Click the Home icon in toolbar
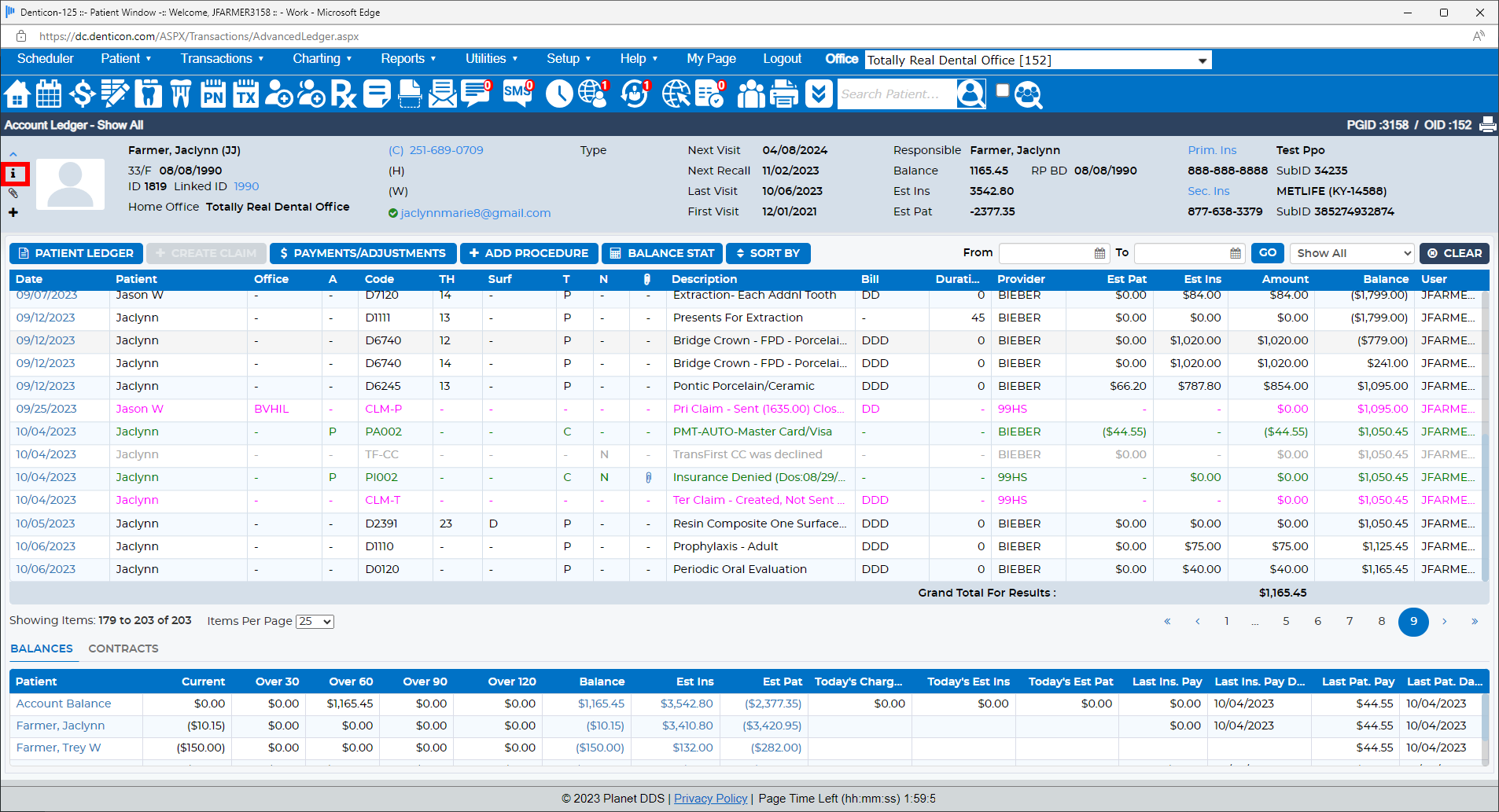Viewport: 1499px width, 812px height. tap(17, 94)
